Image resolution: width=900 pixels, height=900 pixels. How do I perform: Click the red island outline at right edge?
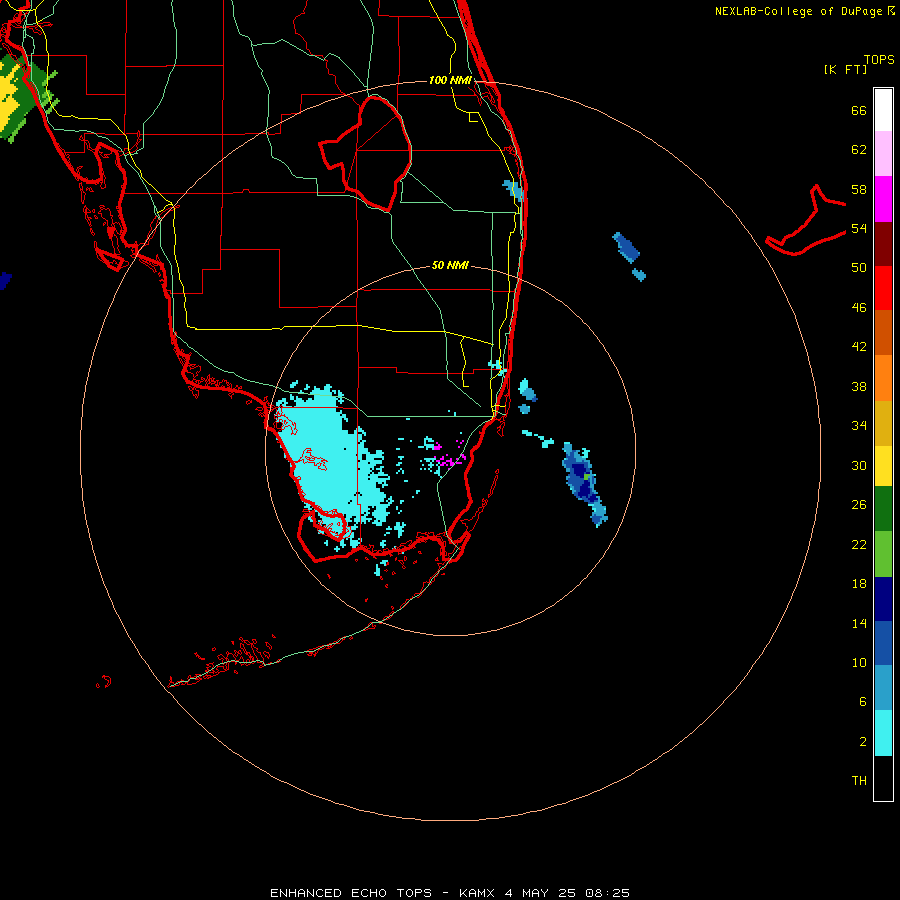tap(806, 221)
